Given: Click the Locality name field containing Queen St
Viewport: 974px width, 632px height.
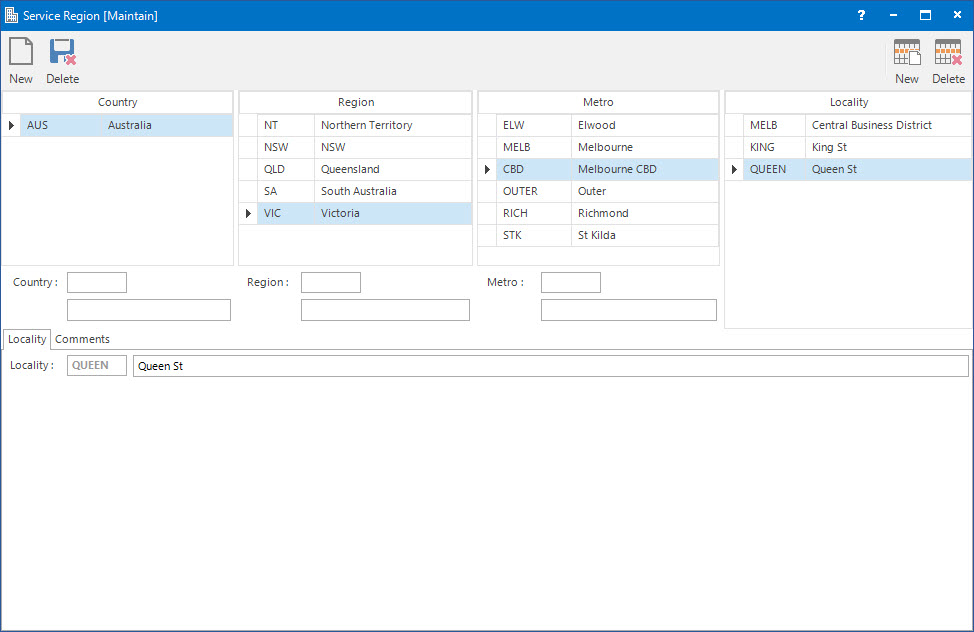Looking at the screenshot, I should point(550,366).
